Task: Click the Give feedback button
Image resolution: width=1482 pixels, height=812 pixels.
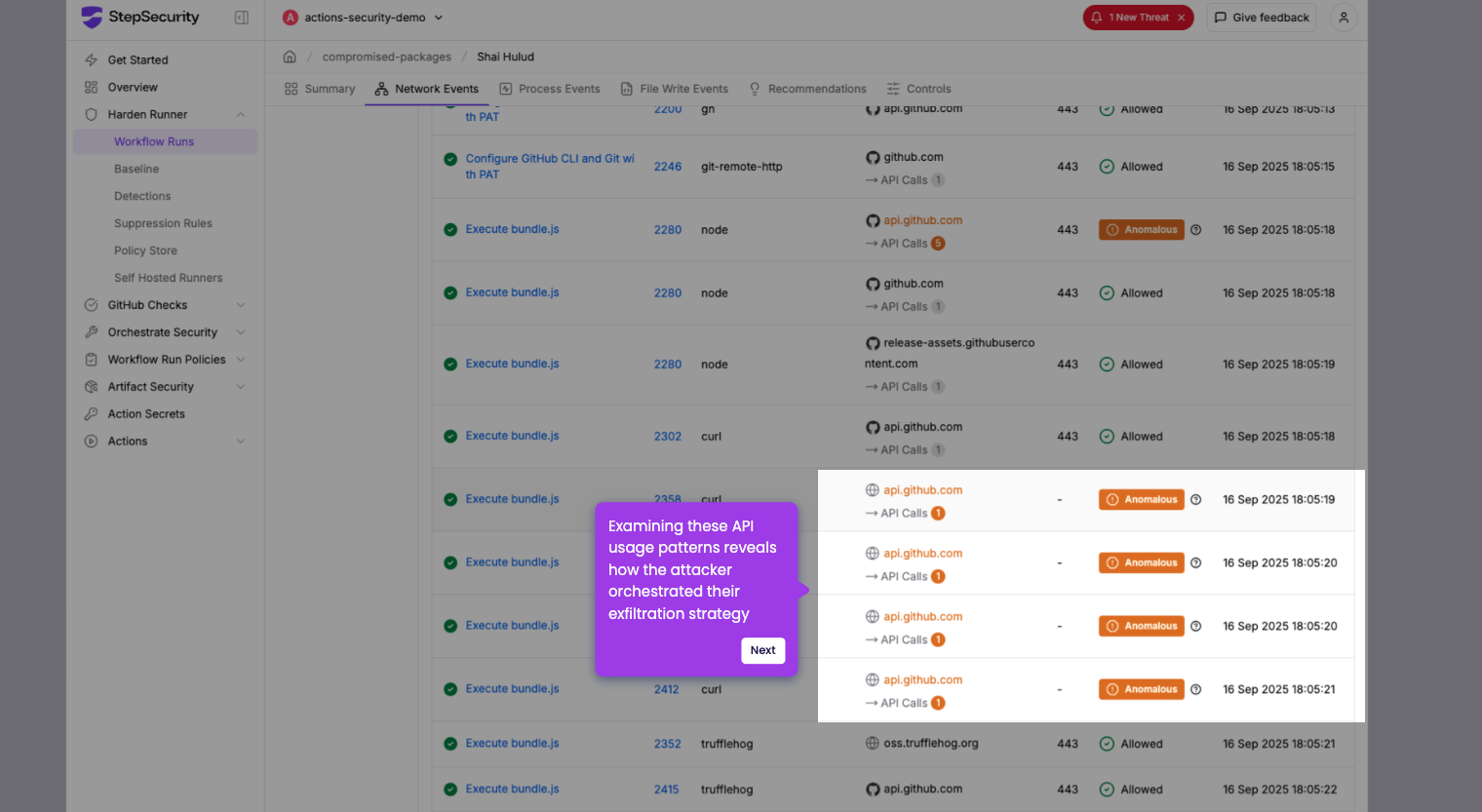Action: coord(1262,18)
